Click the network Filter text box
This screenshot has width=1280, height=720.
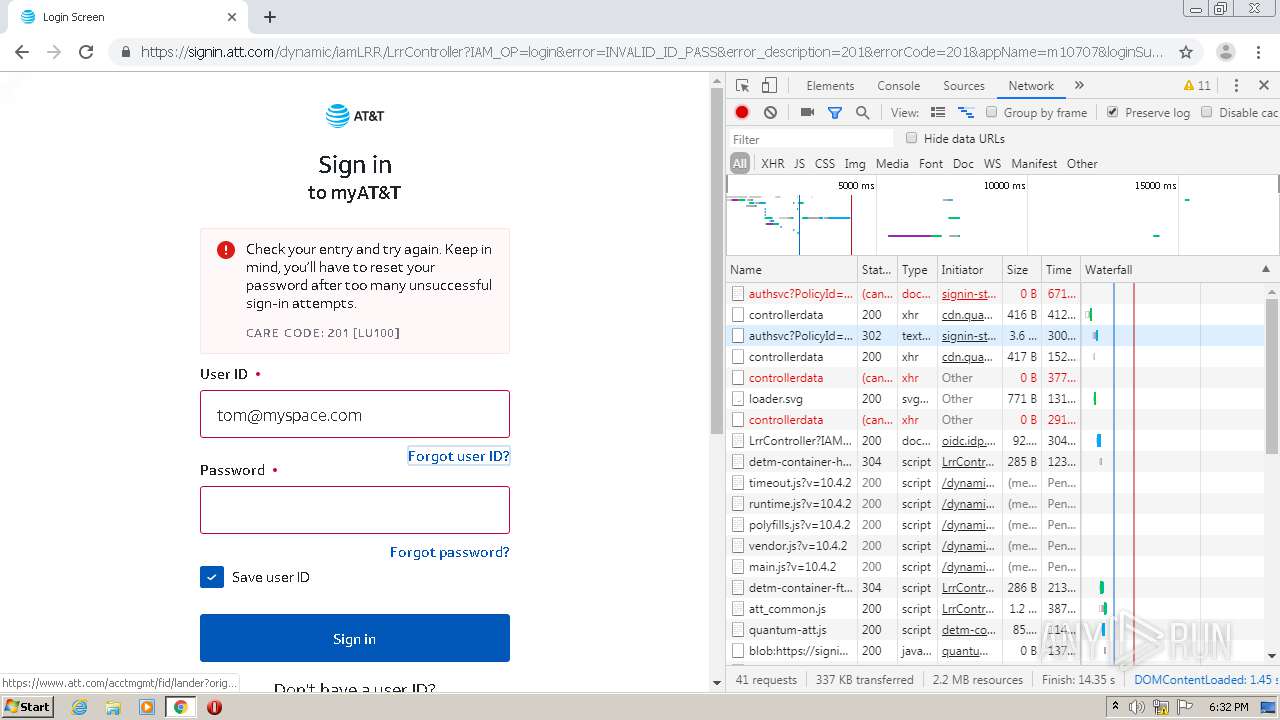click(810, 139)
